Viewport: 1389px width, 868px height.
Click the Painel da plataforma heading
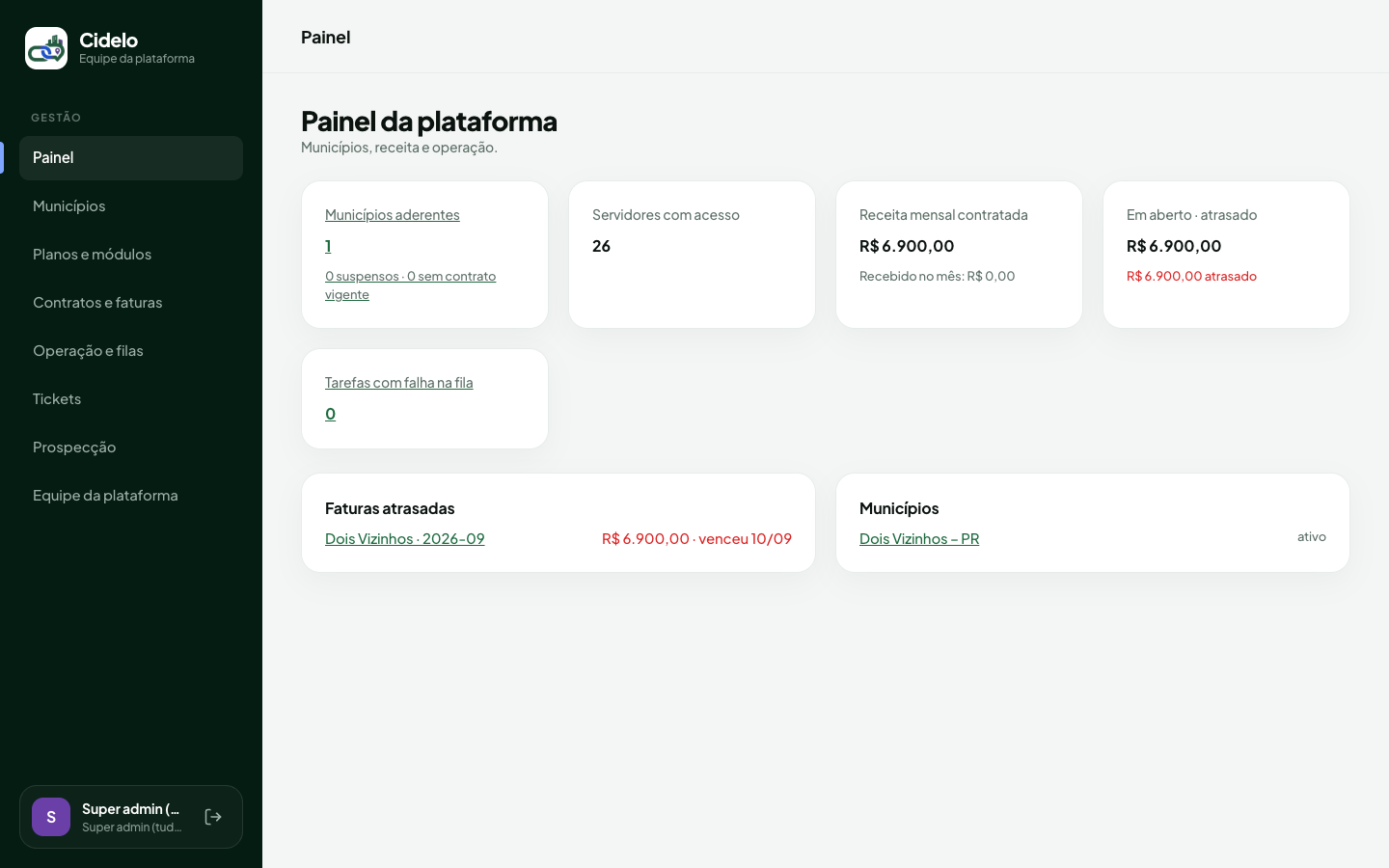click(x=429, y=121)
